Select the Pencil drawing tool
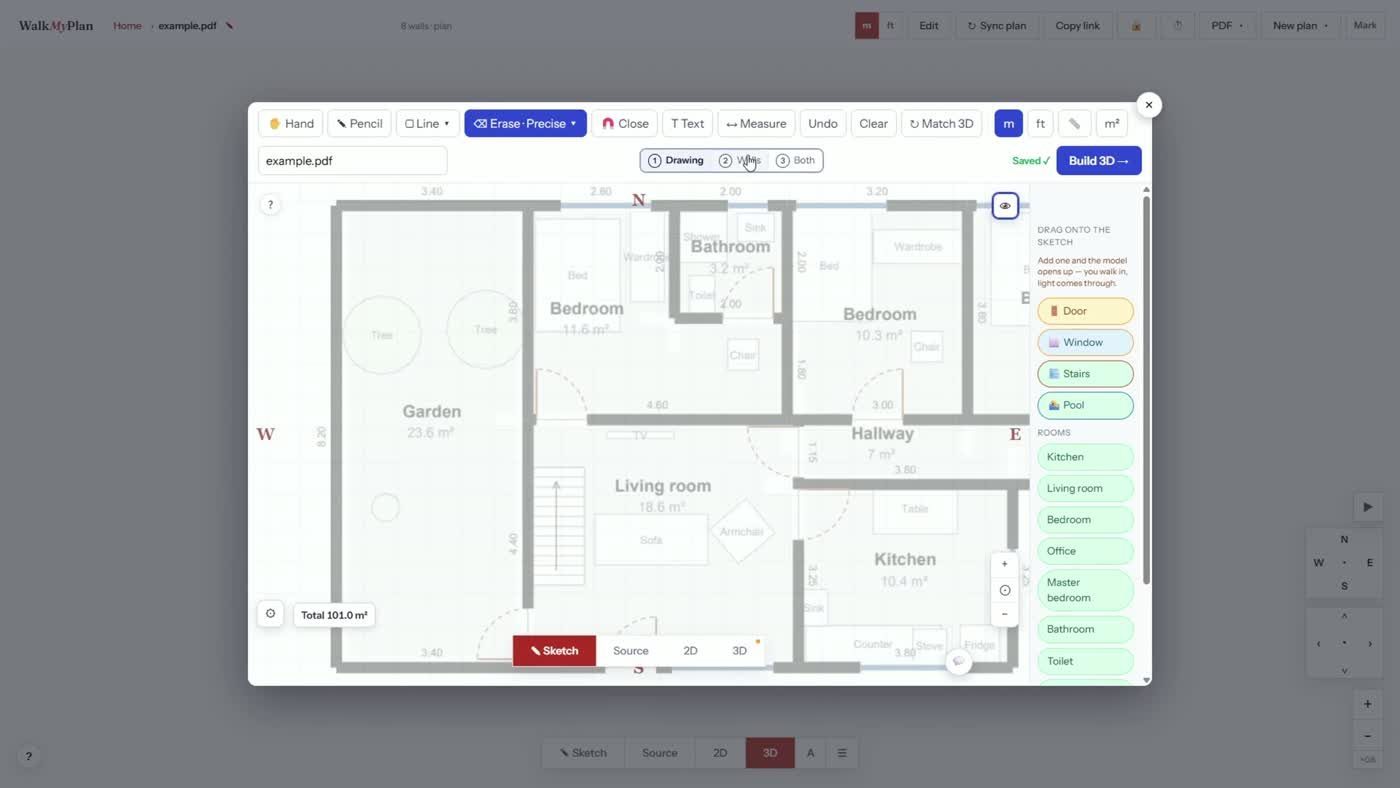The image size is (1400, 788). (x=359, y=123)
